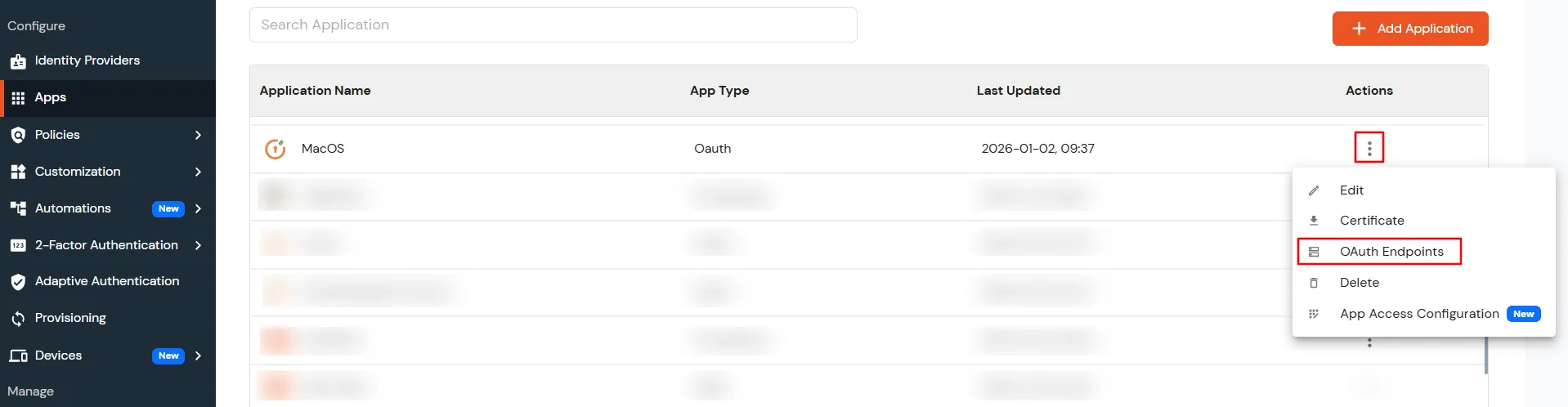This screenshot has width=1568, height=407.
Task: Open the three-dot actions menu for MacOS
Action: point(1369,148)
